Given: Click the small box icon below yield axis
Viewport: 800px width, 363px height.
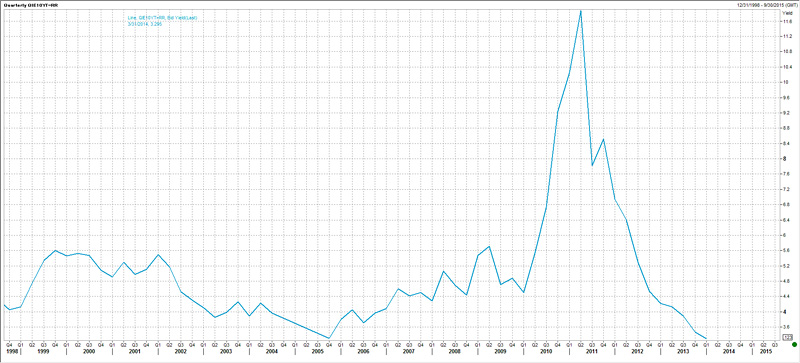Looking at the screenshot, I should [787, 336].
